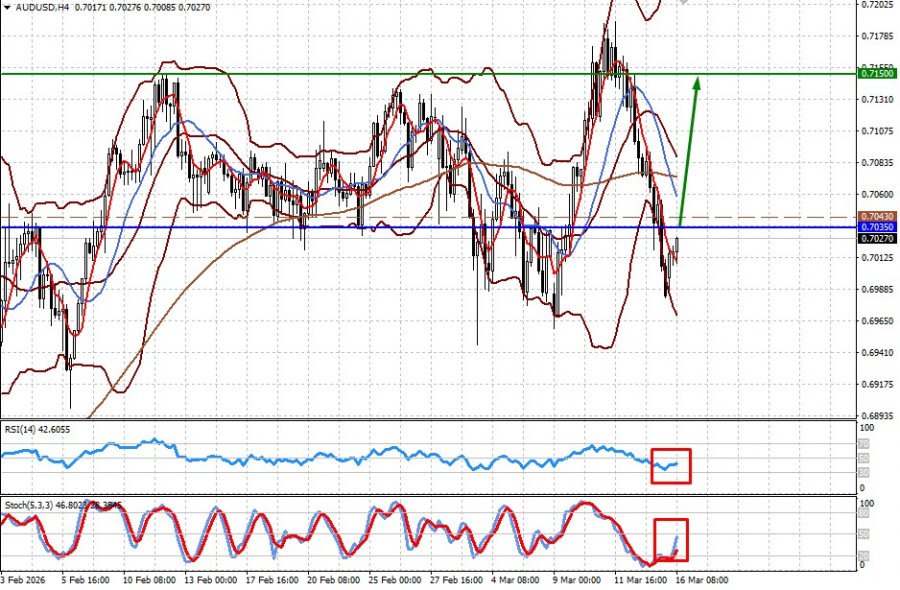Click the AUDUSD,H4 chart title
The height and width of the screenshot is (590, 900).
[42, 7]
